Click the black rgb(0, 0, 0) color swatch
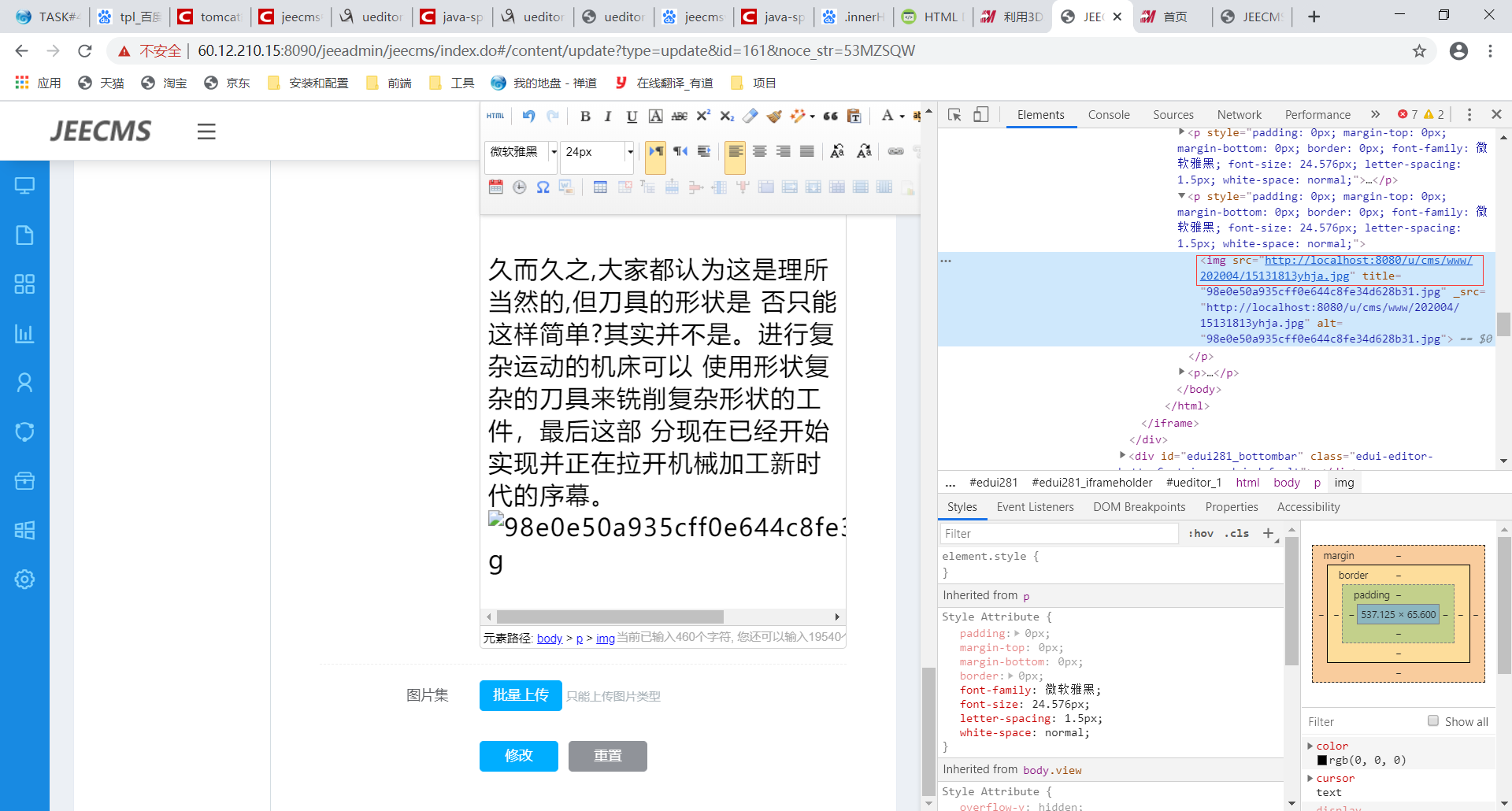 click(x=1322, y=761)
